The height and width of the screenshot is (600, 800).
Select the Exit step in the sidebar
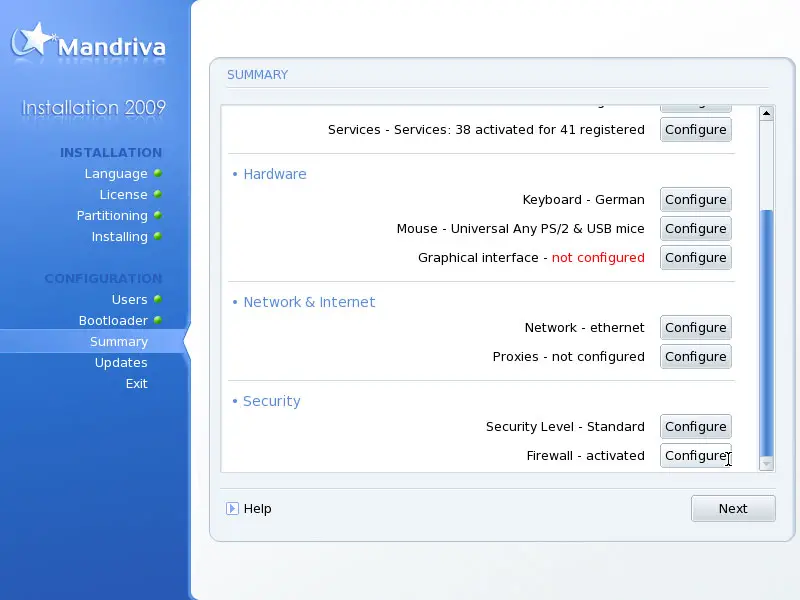[137, 383]
